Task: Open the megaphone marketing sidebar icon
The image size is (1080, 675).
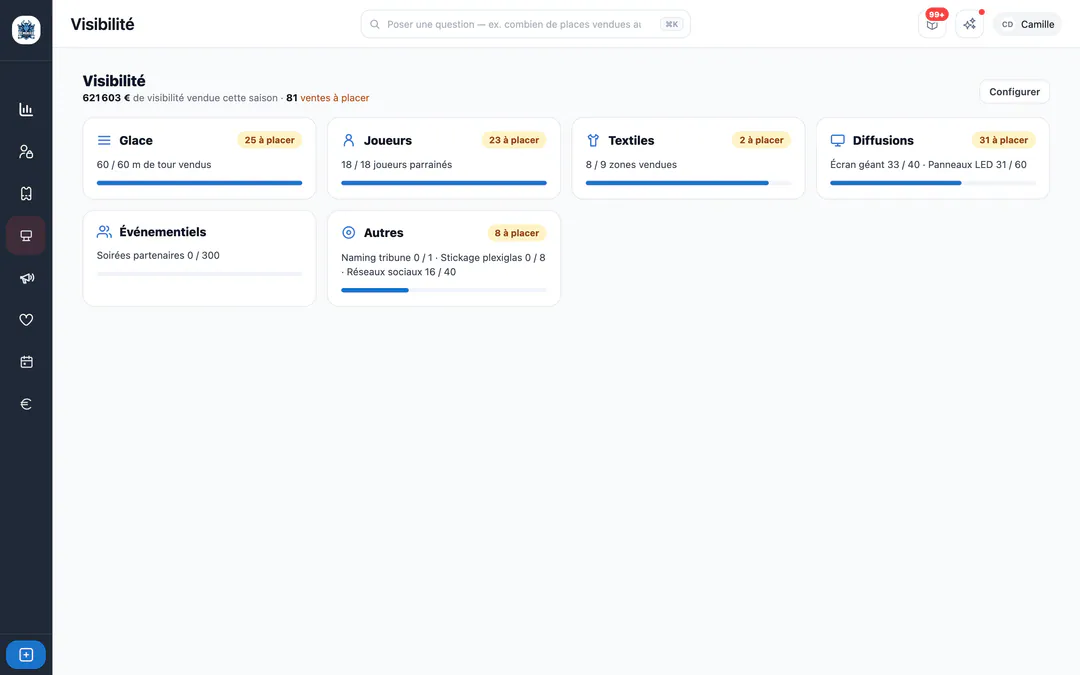Action: pos(26,278)
